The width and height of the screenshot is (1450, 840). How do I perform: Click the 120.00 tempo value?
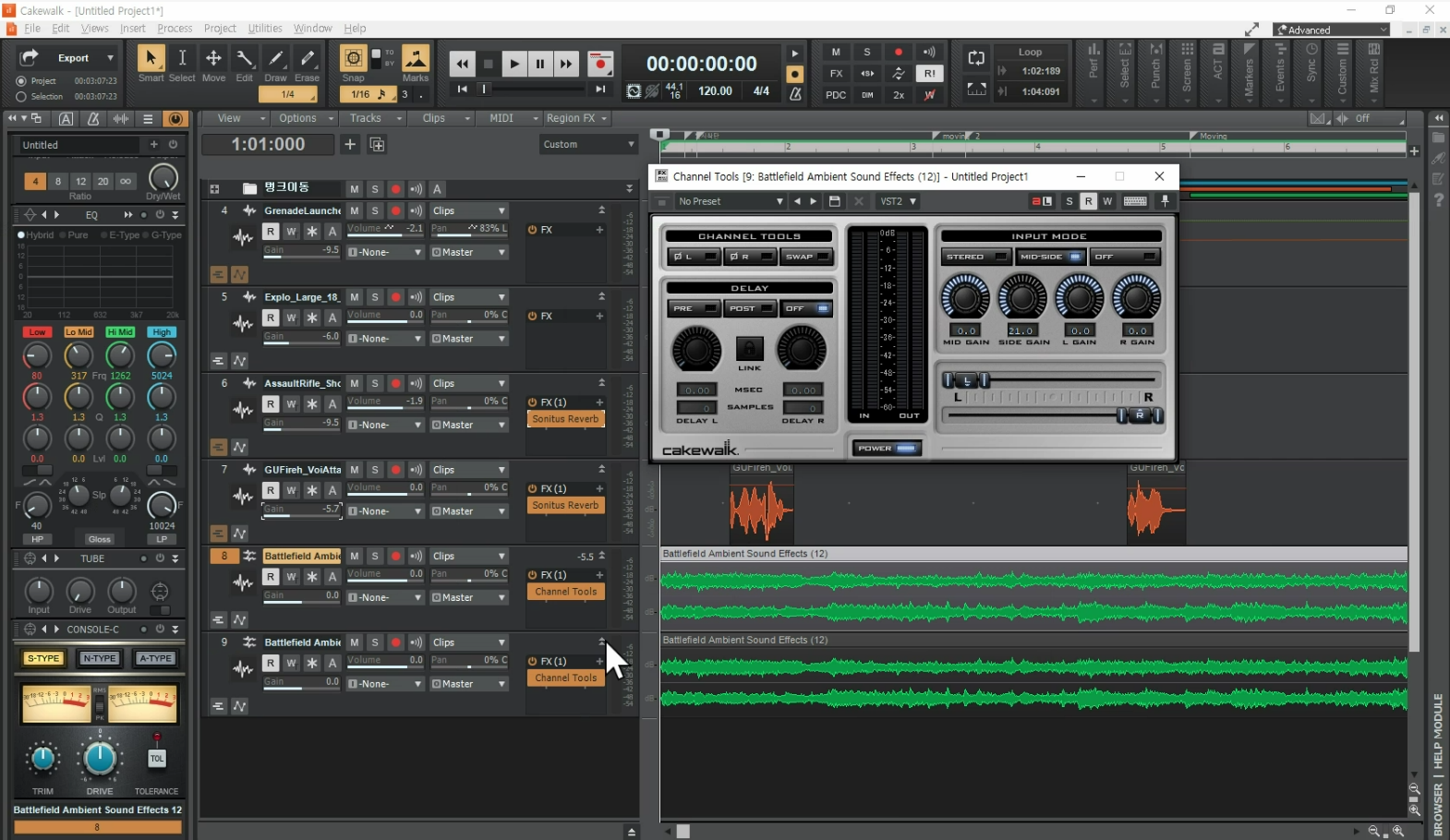pyautogui.click(x=715, y=90)
